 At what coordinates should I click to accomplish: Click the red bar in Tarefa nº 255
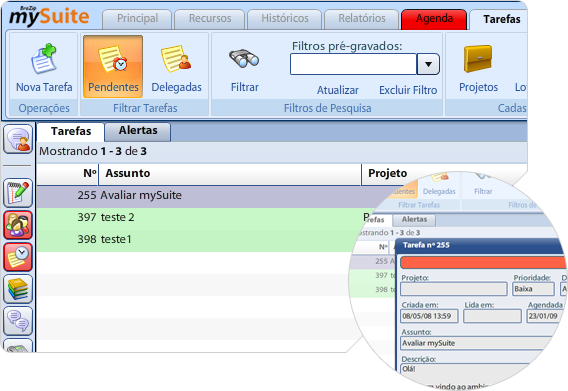pos(483,262)
